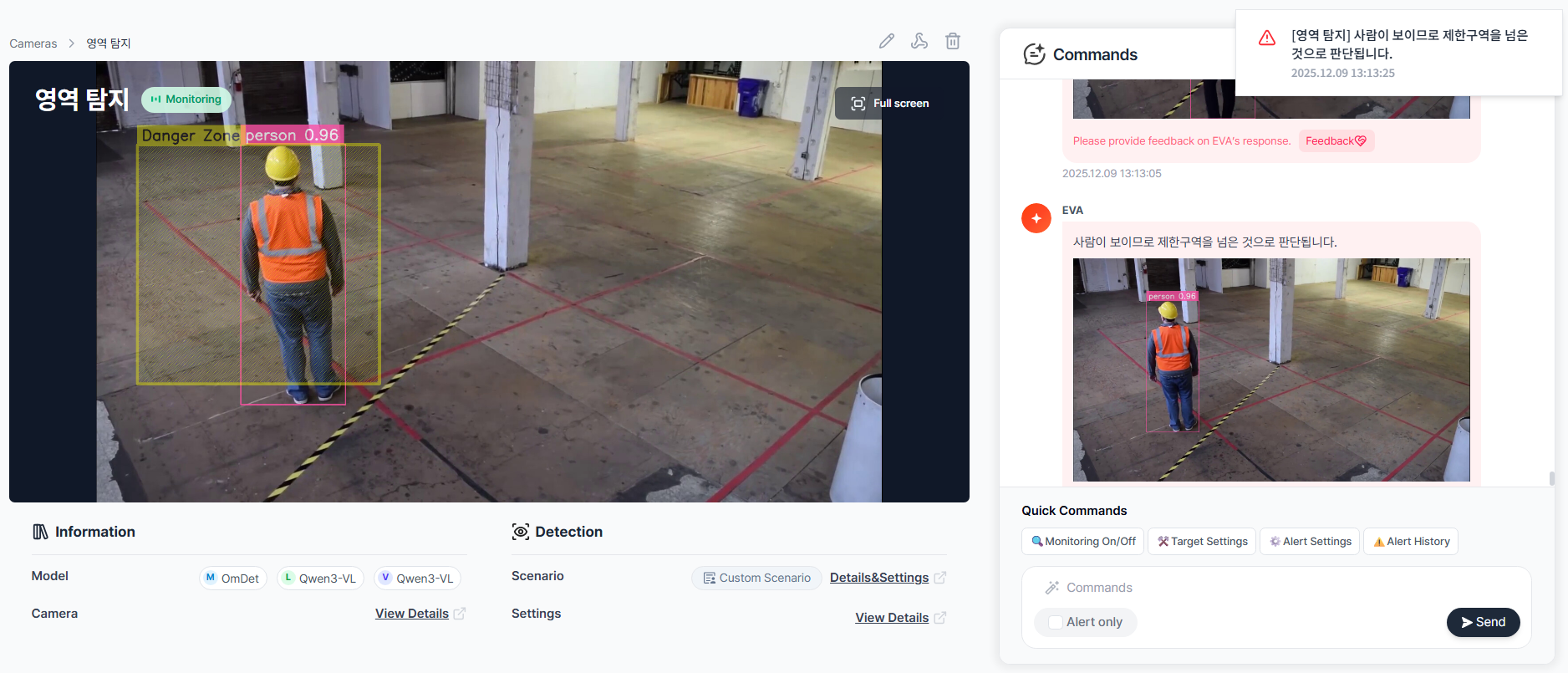1568x673 pixels.
Task: Click the pencil edit icon
Action: click(x=887, y=41)
